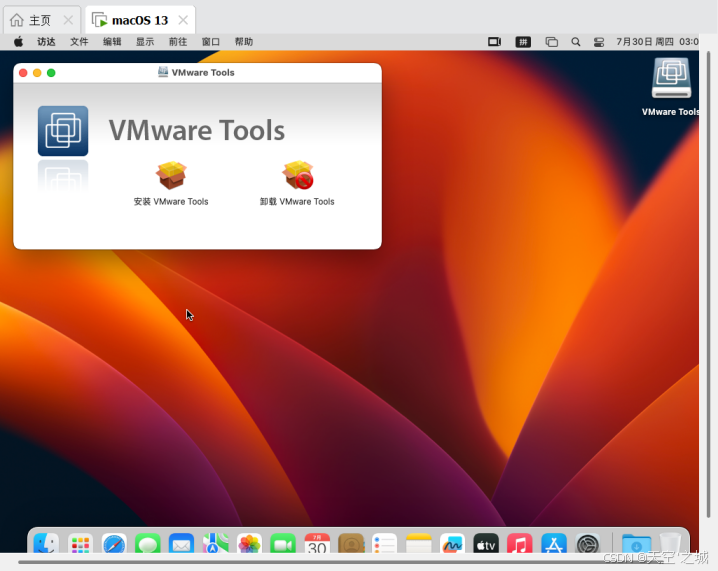This screenshot has height=571, width=718.
Task: Zoom the VMware Tools window with green button
Action: coord(51,73)
